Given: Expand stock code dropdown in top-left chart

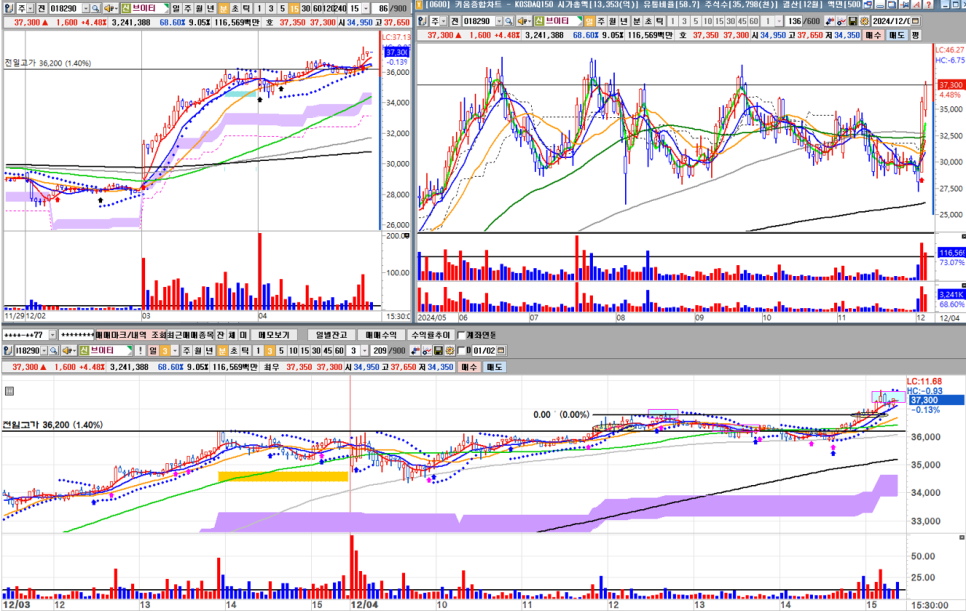Looking at the screenshot, I should [86, 9].
